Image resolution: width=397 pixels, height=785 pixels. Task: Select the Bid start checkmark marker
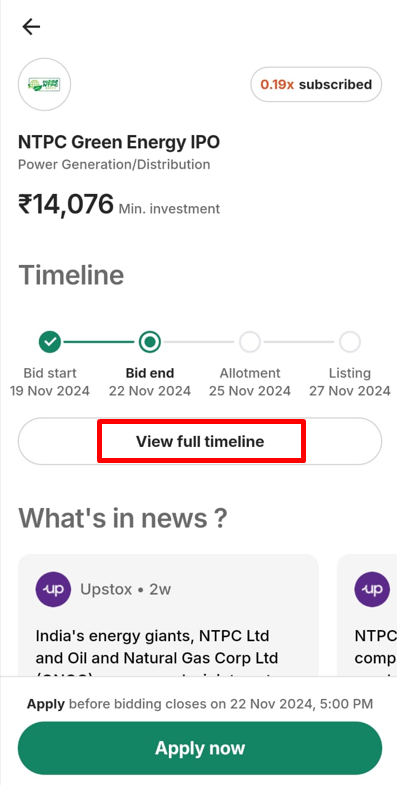(x=50, y=342)
